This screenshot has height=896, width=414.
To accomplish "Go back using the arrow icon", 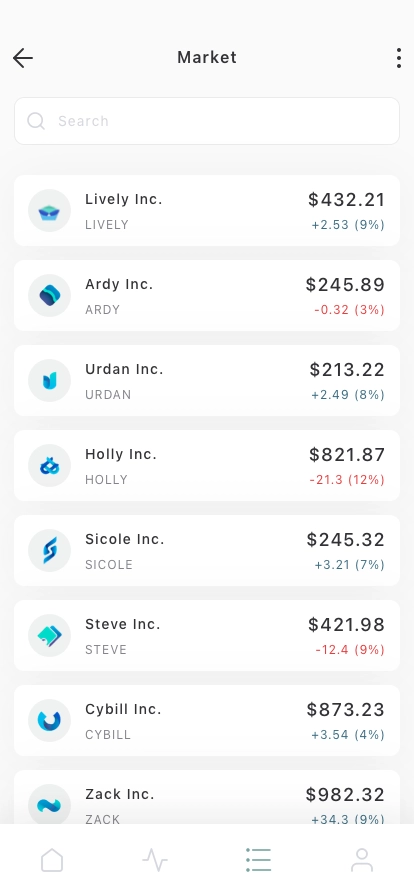I will click(x=23, y=58).
